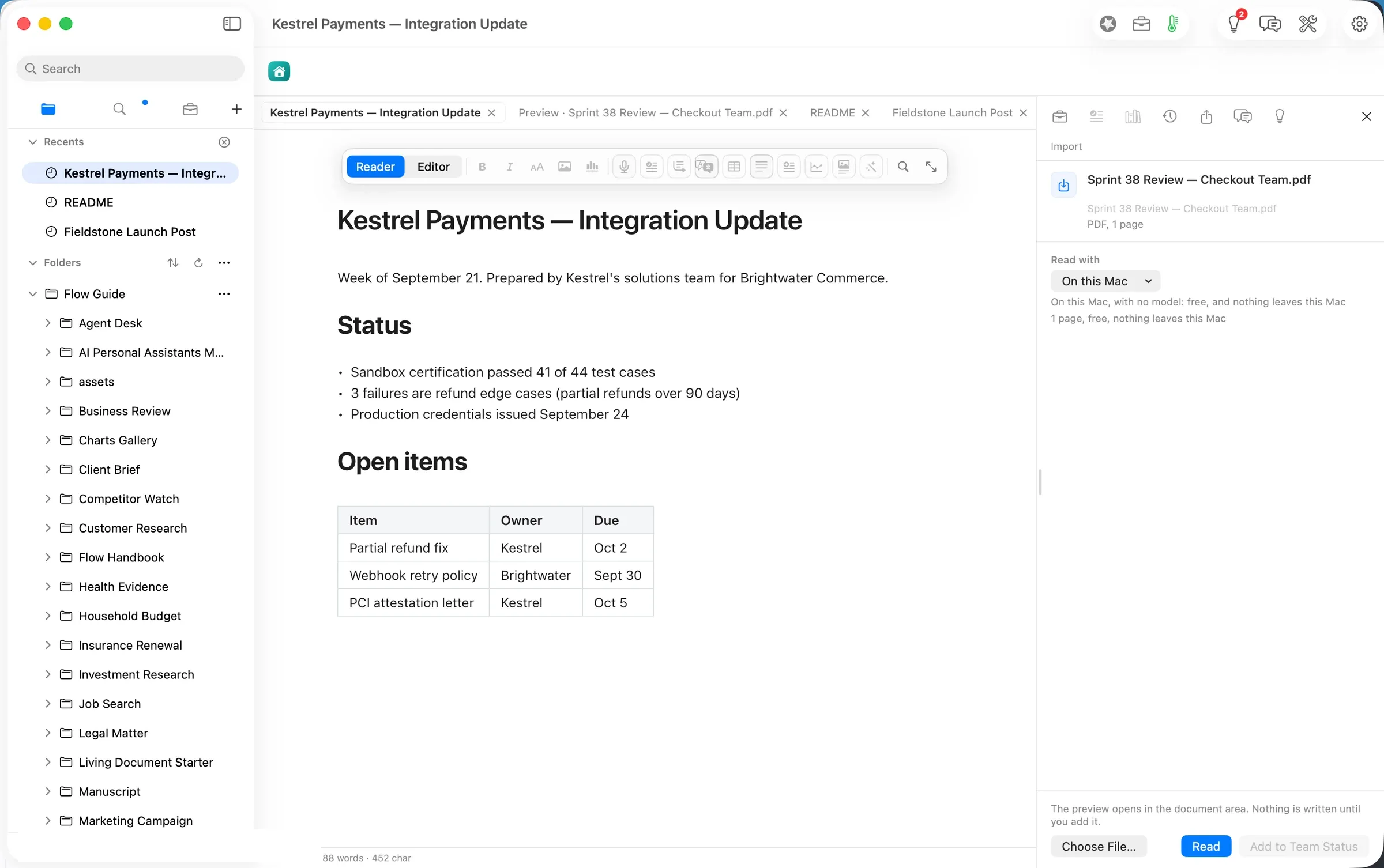Viewport: 1384px width, 868px height.
Task: Click the sidebar Search field
Action: pyautogui.click(x=130, y=69)
